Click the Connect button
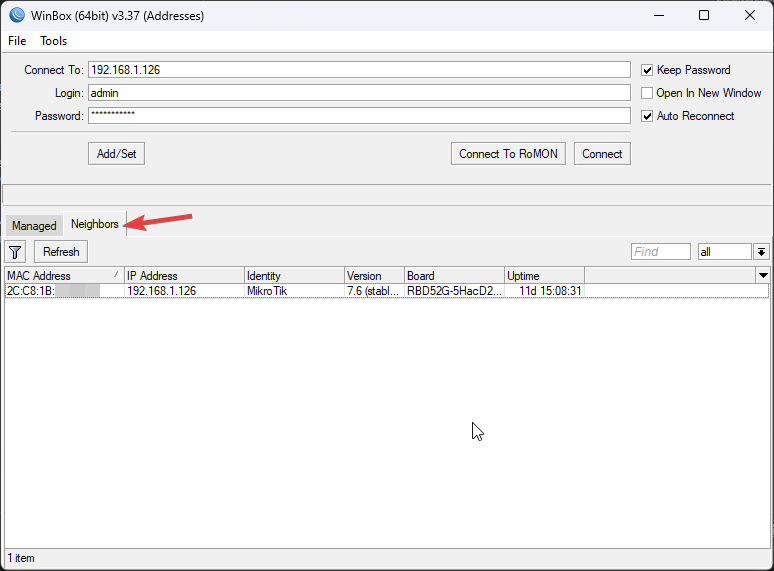The width and height of the screenshot is (774, 571). [x=602, y=153]
